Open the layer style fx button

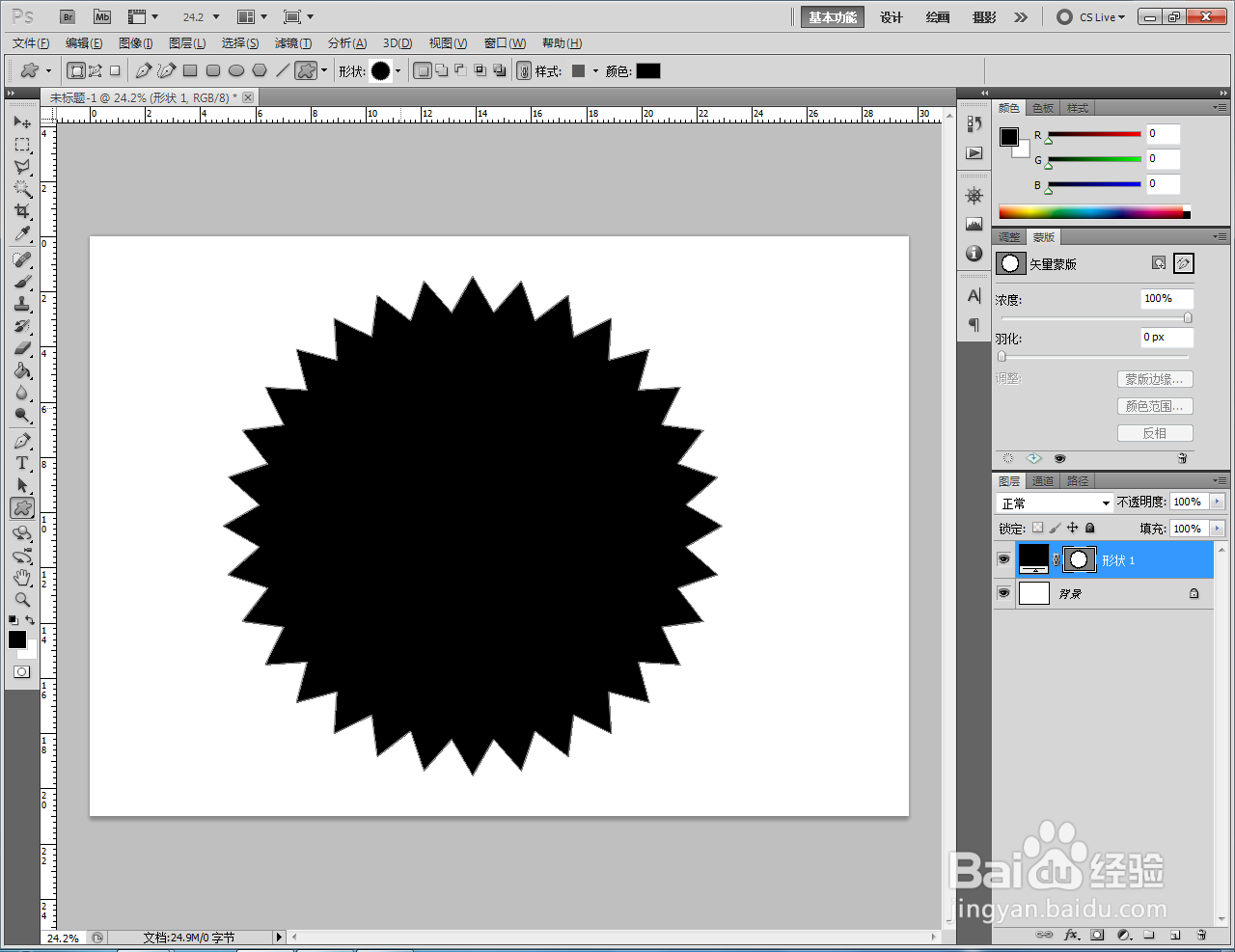[1071, 935]
